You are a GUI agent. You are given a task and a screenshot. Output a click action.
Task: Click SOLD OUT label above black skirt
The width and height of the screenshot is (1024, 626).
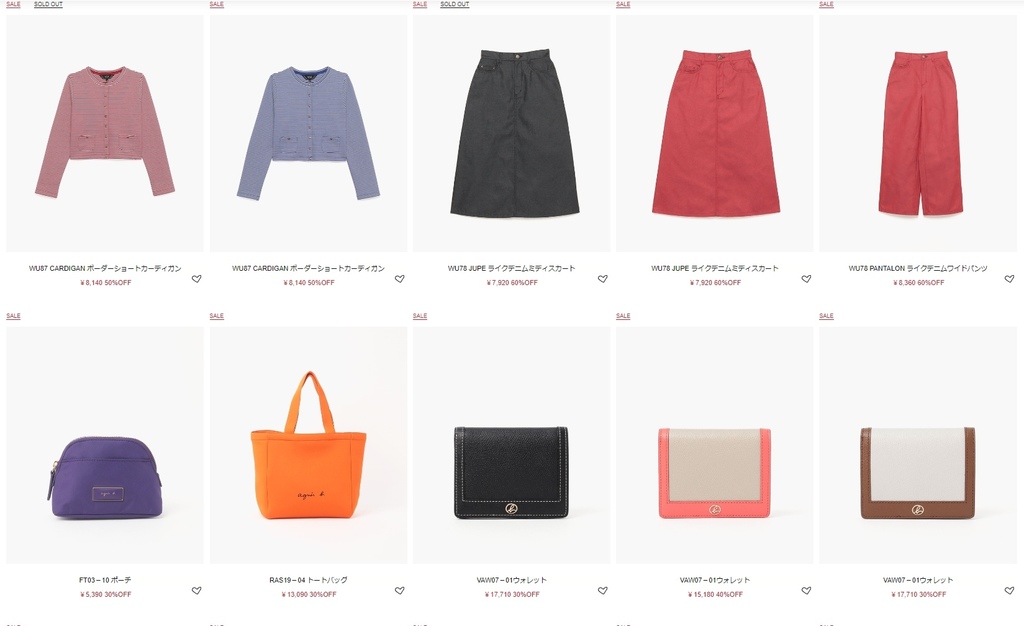pyautogui.click(x=455, y=4)
